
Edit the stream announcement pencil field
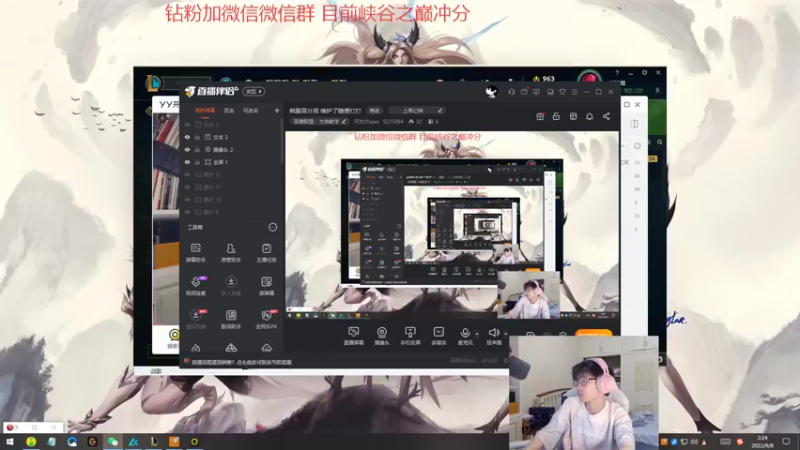416,110
